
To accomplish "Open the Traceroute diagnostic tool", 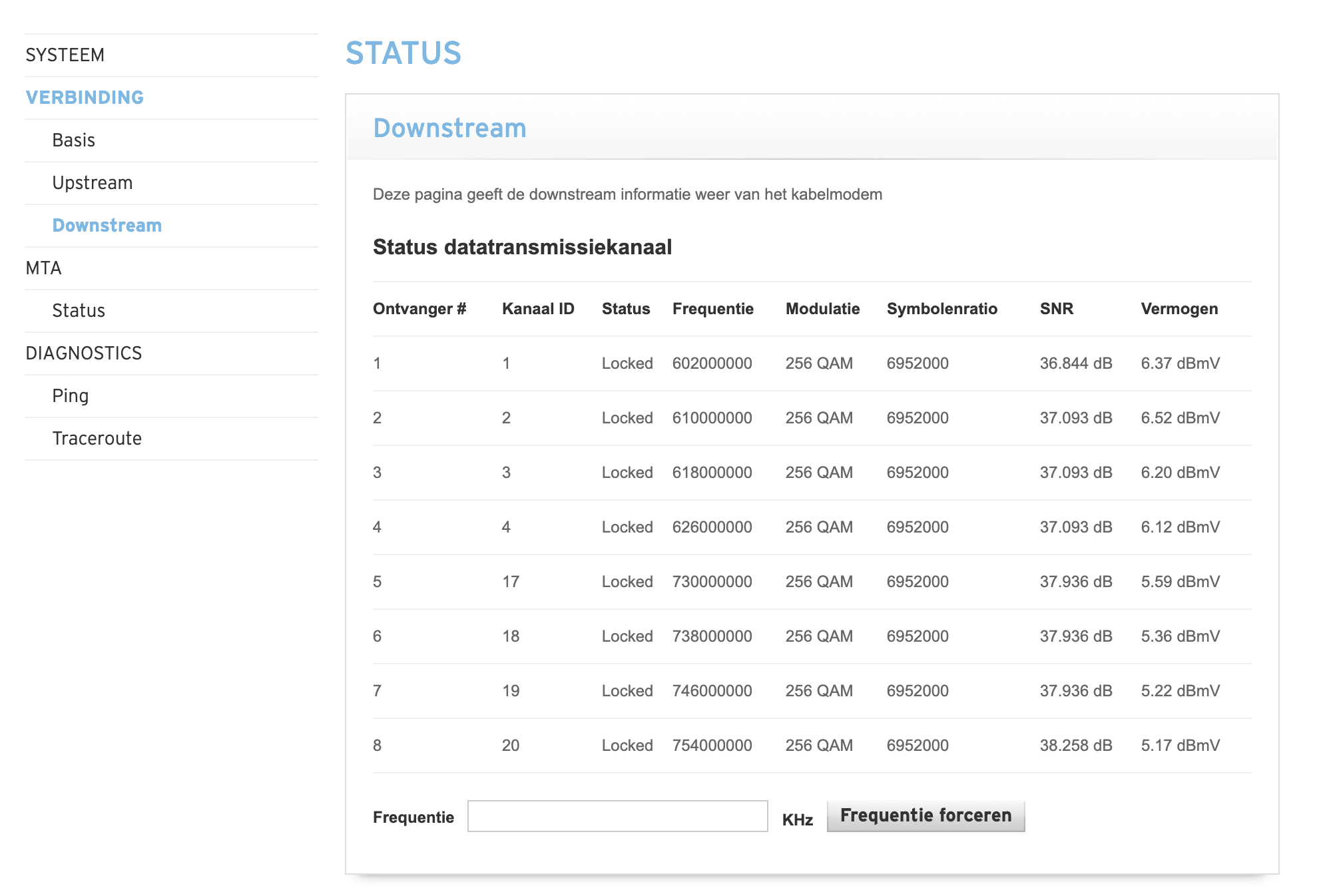I will tap(97, 439).
